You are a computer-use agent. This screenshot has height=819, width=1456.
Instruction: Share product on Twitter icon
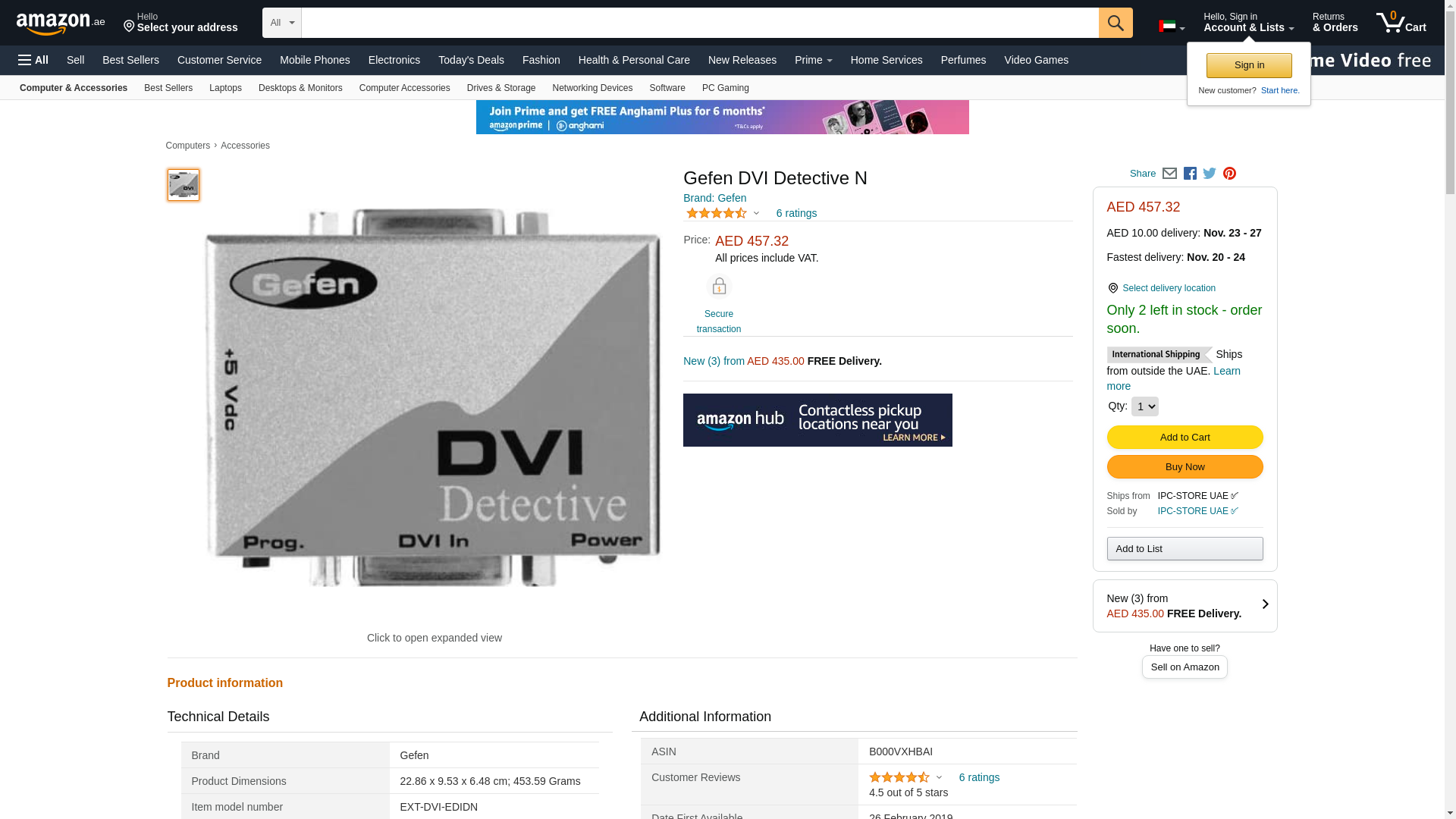coord(1210,174)
